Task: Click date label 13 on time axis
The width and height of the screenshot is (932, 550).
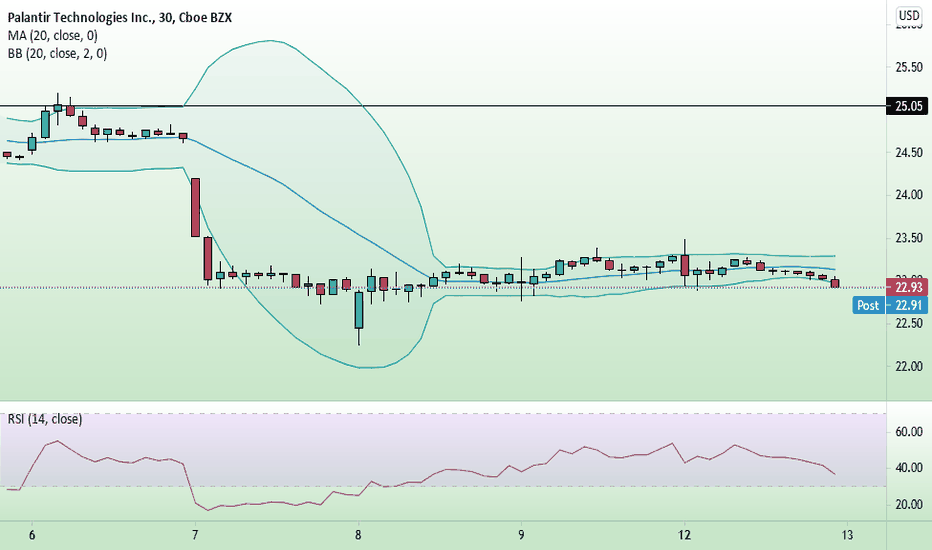Action: click(x=847, y=535)
